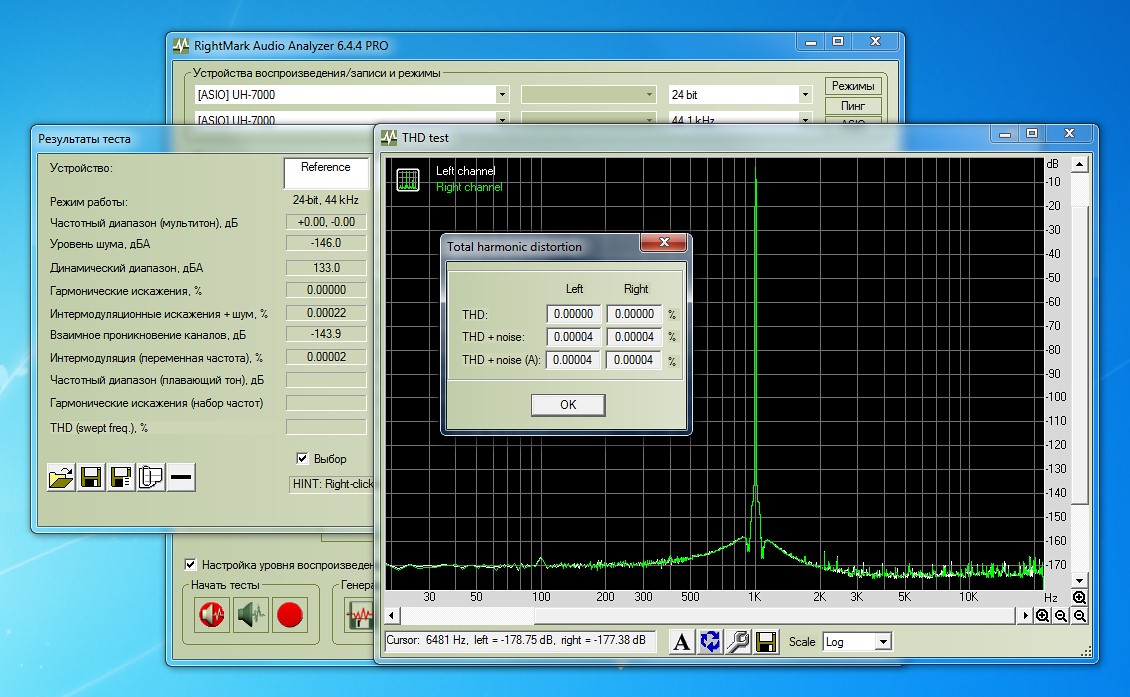
Task: Click the waveform generator icon in main window
Action: [x=360, y=615]
